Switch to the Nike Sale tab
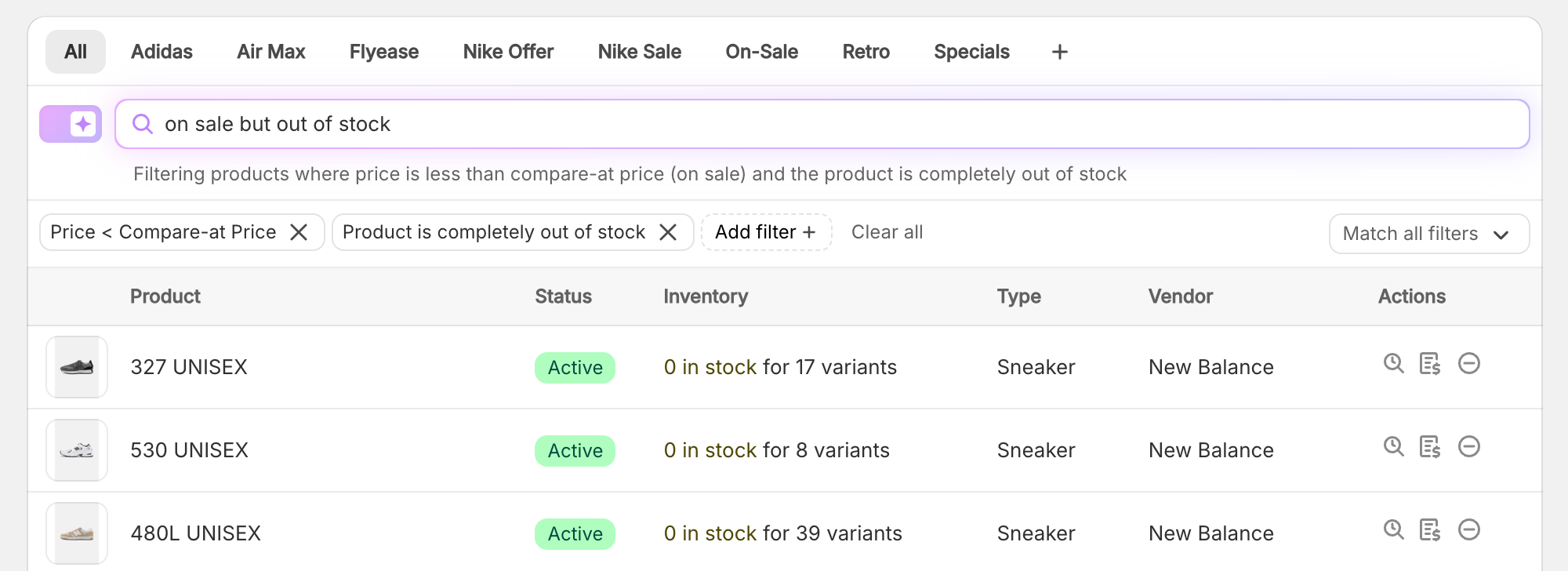The height and width of the screenshot is (571, 1568). click(639, 52)
